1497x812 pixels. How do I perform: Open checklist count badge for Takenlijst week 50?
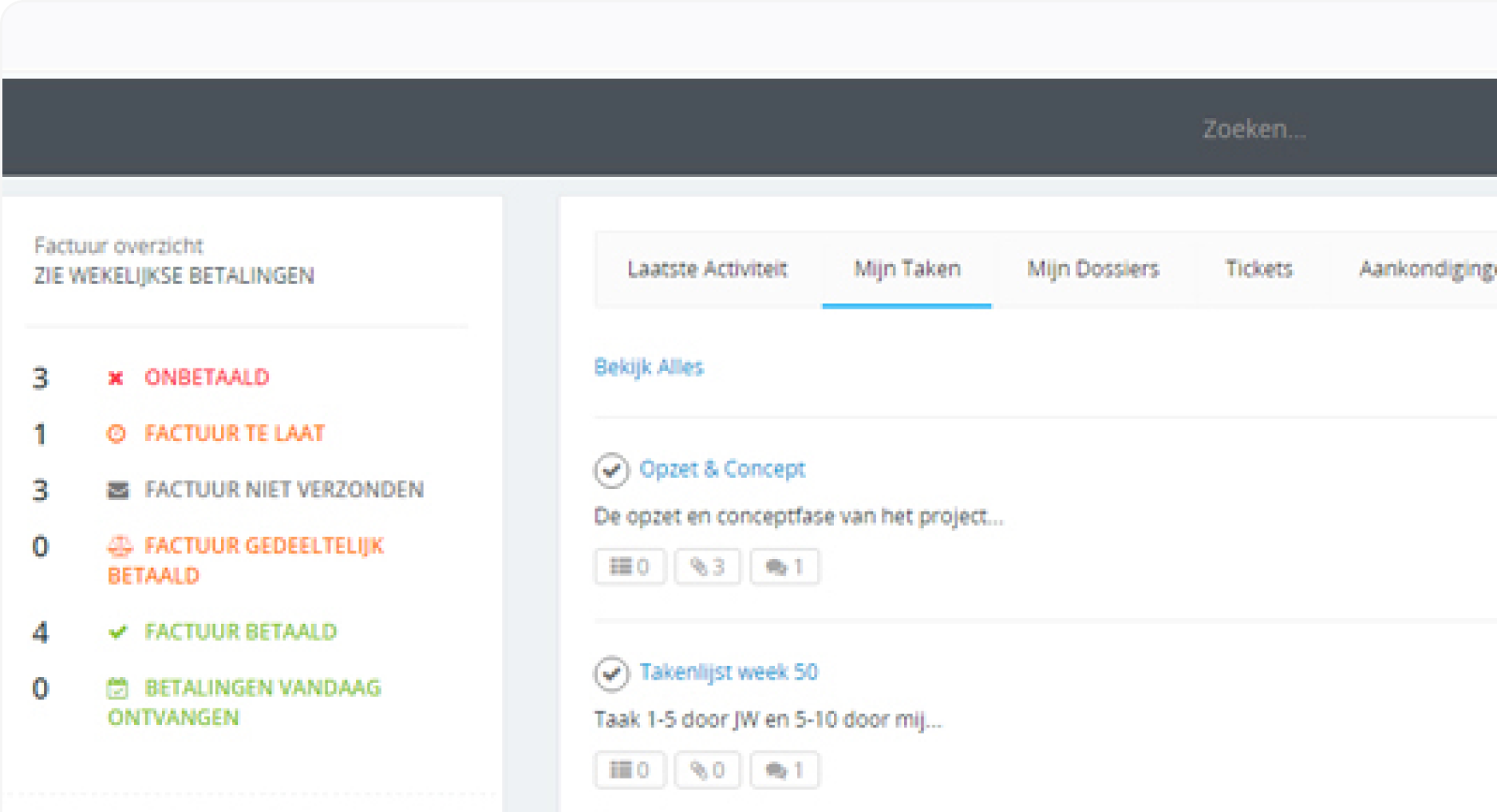tap(630, 771)
